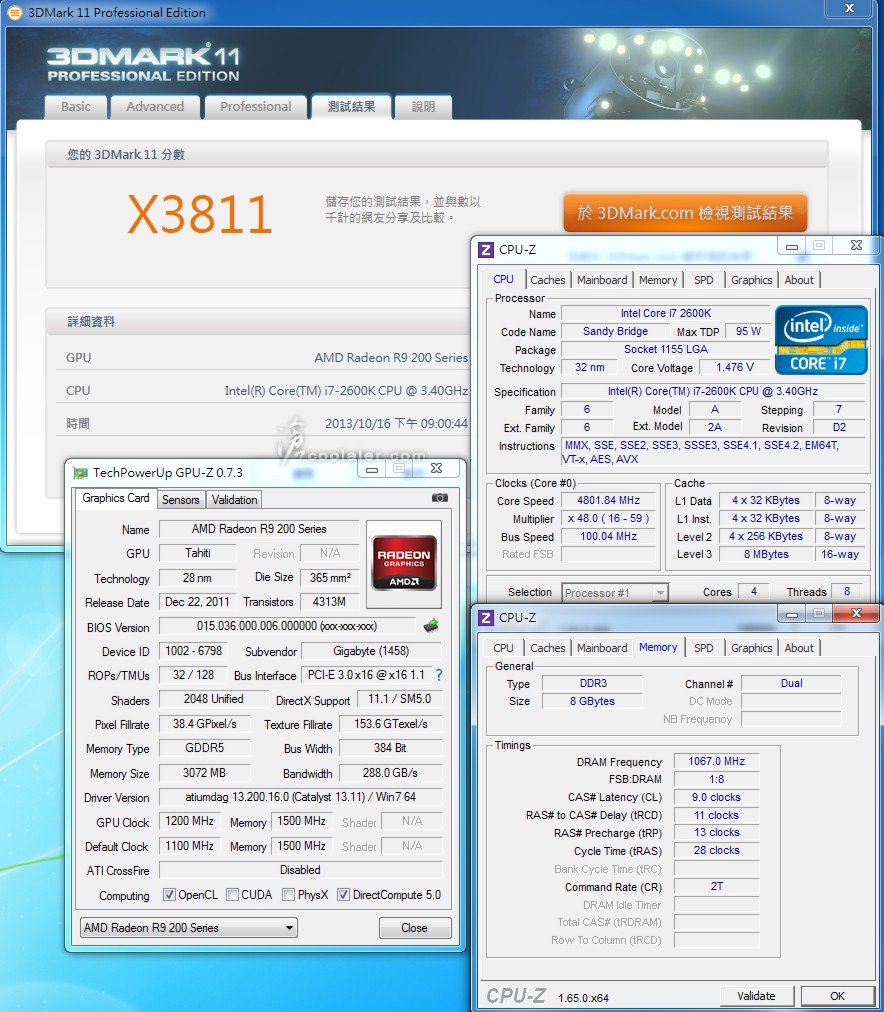
Task: Click the orange 3DMark.com view results button
Action: coord(685,213)
